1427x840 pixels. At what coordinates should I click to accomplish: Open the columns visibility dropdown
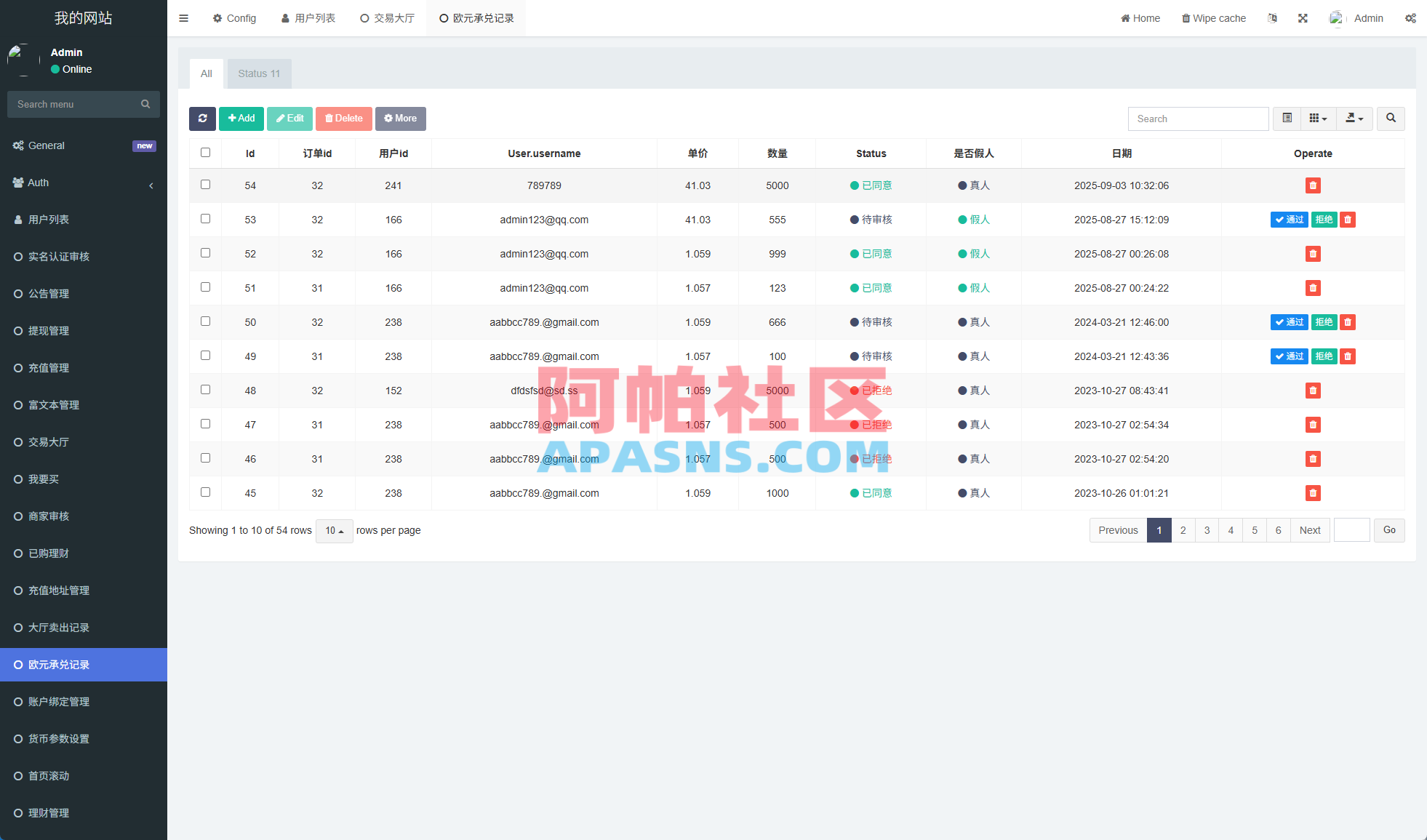coord(1318,119)
